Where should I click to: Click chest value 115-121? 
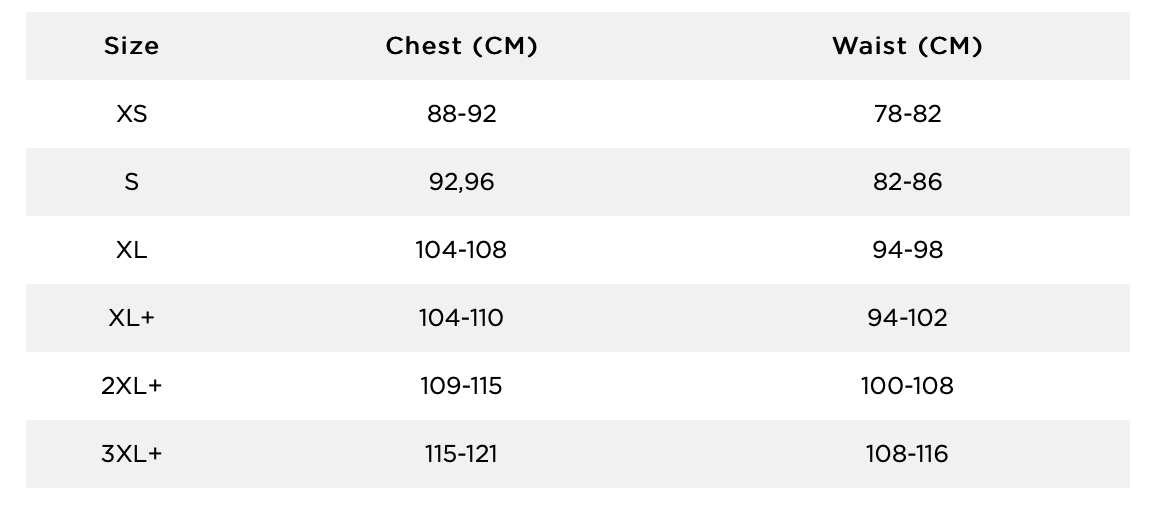tap(461, 454)
